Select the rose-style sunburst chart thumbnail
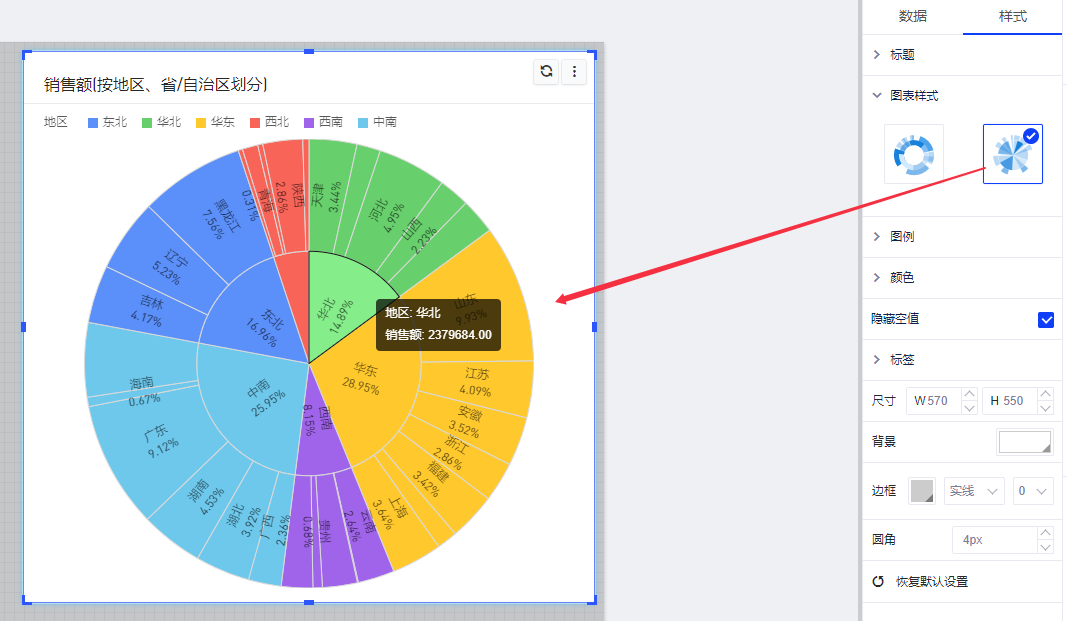 [x=1012, y=154]
